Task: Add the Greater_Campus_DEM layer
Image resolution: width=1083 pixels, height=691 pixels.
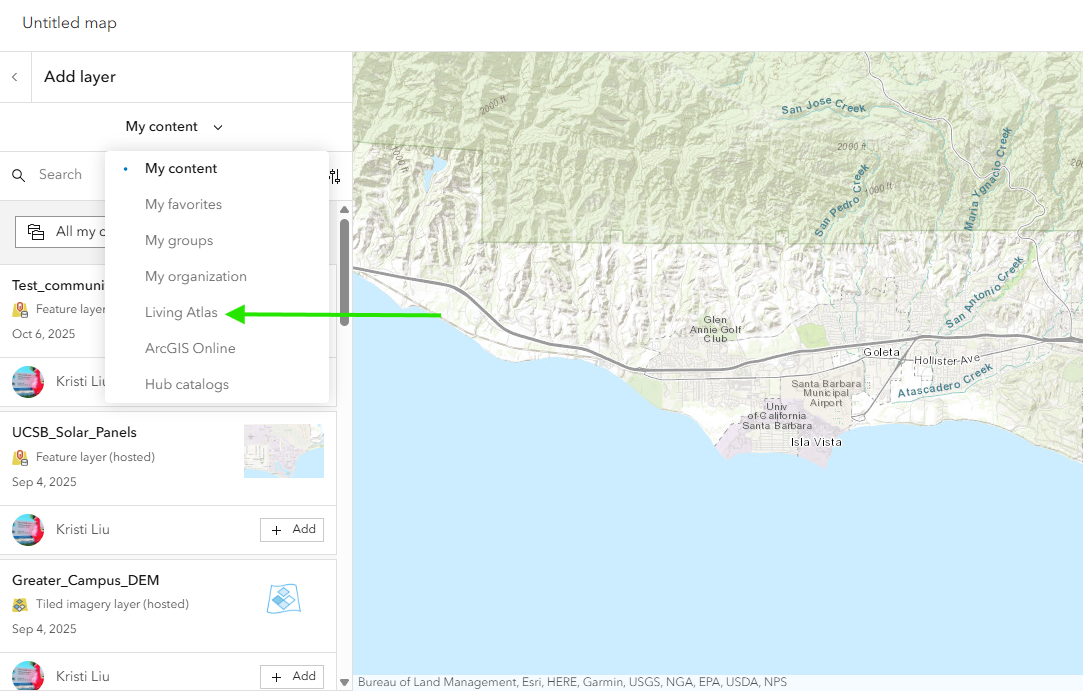Action: [x=292, y=677]
